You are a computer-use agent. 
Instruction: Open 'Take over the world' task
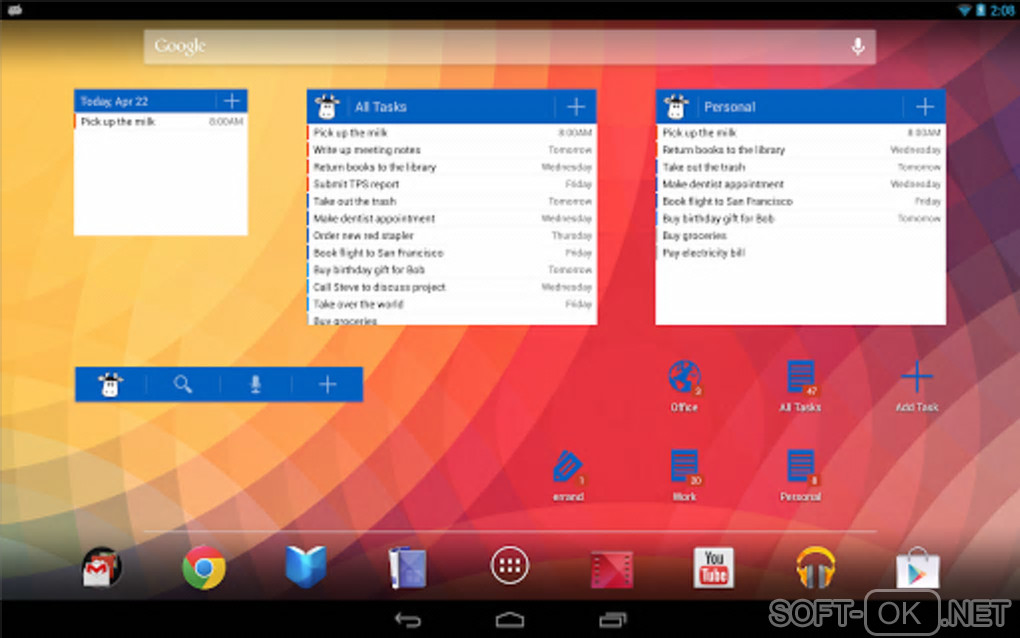[451, 304]
